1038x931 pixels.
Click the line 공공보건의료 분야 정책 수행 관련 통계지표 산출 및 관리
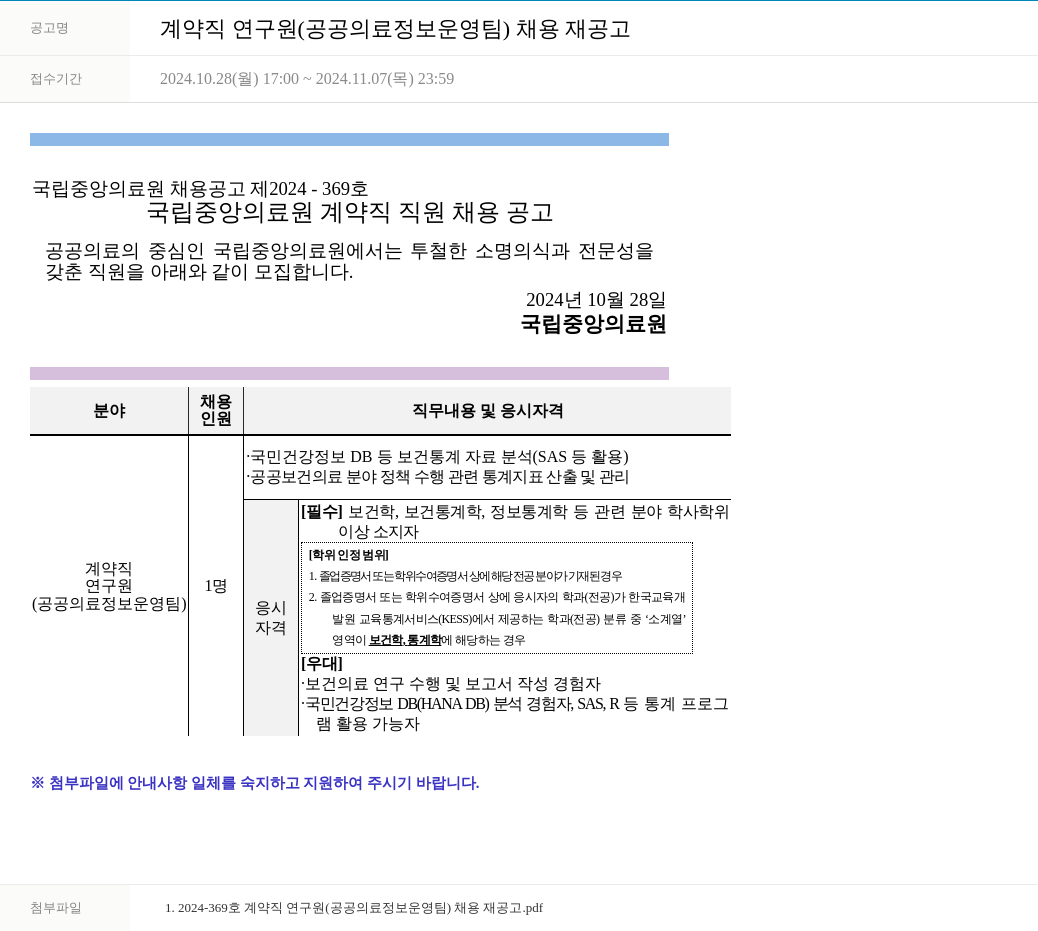point(438,477)
